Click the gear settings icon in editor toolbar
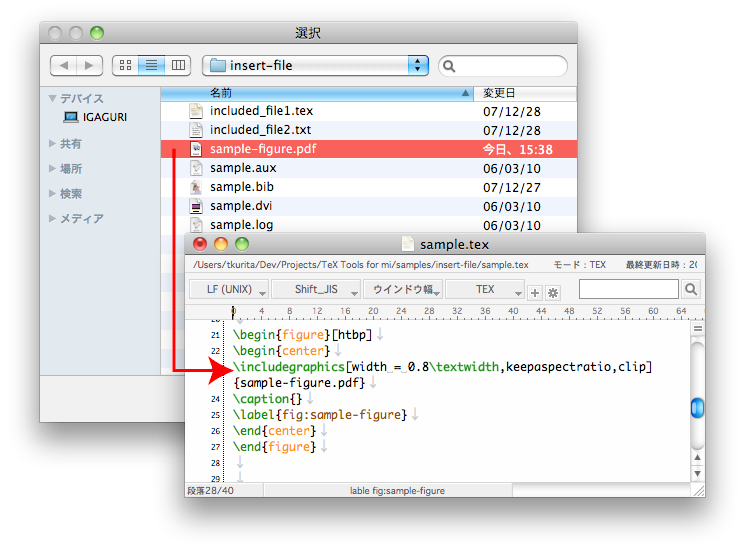This screenshot has width=745, height=552. 552,292
